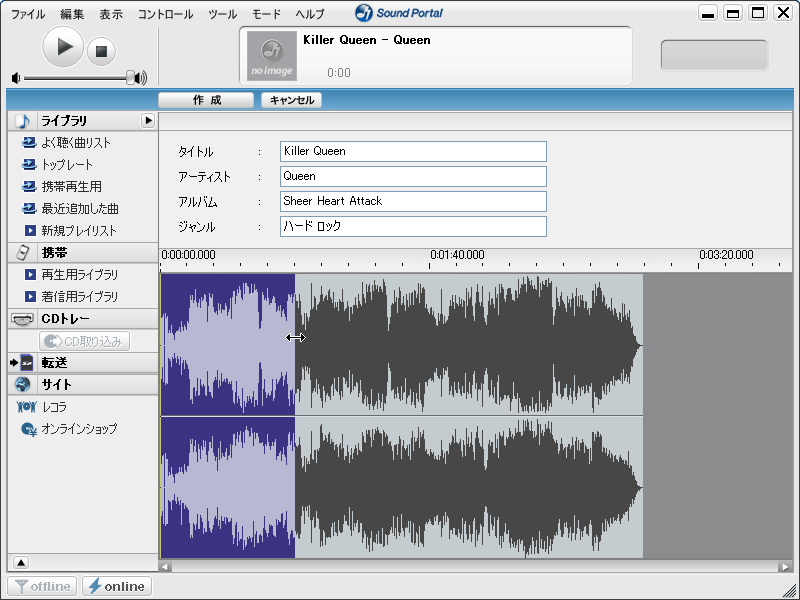Screen dimensions: 800x600
Task: Click the 転送 memory card icon
Action: click(x=27, y=363)
